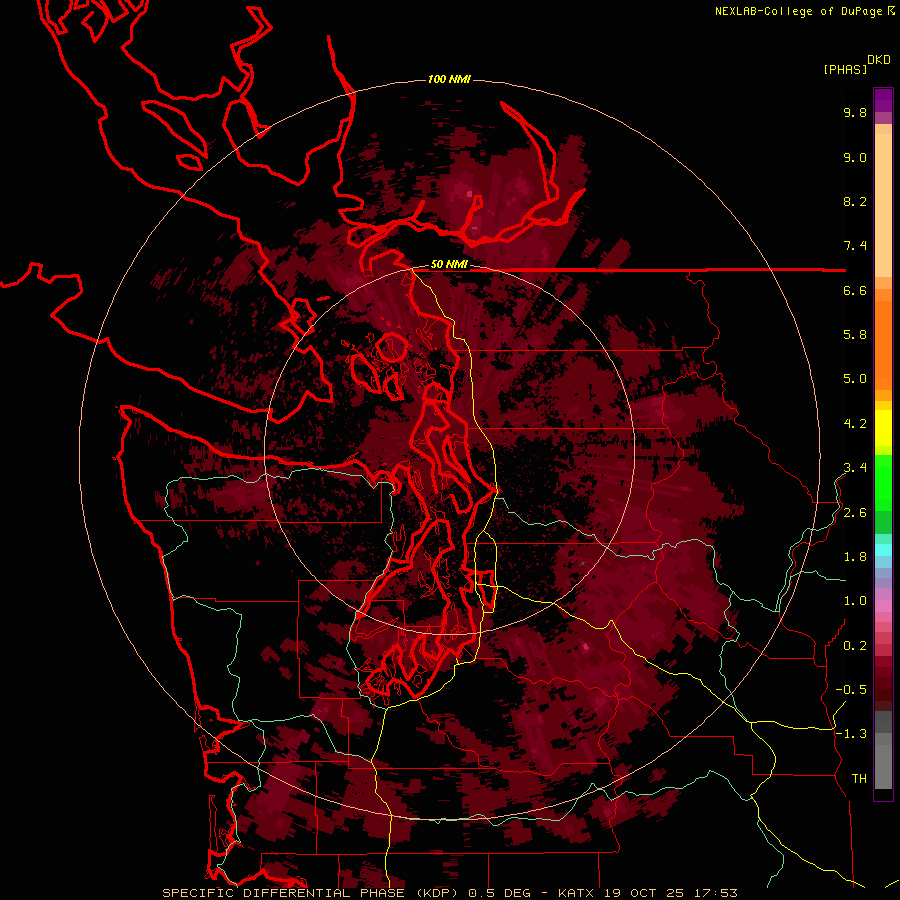This screenshot has height=900, width=900.
Task: Click the KATX station identifier in the caption
Action: [576, 893]
